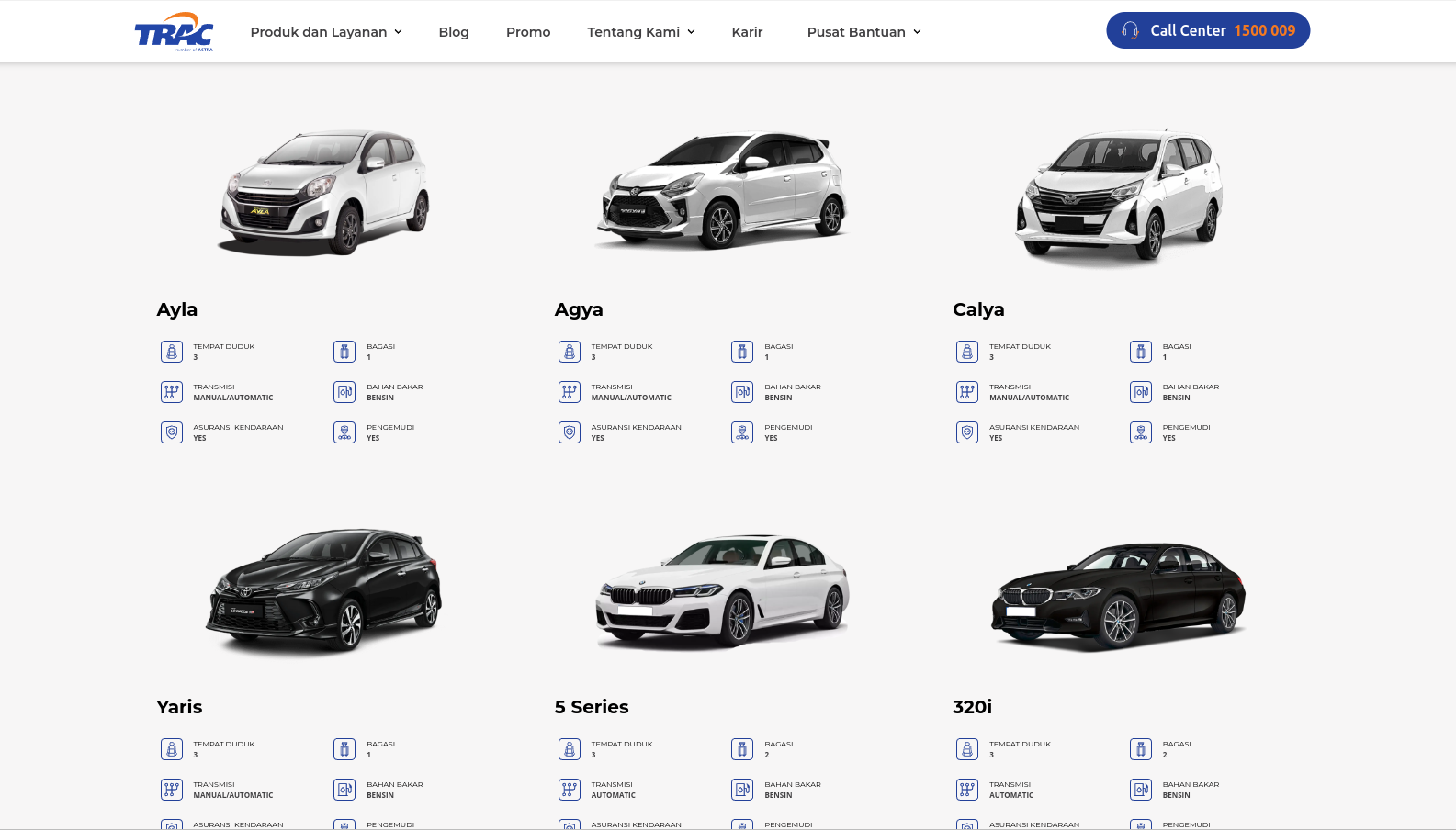Viewport: 1456px width, 830px height.
Task: Click Agya's Asuransi Kendaraan shield icon
Action: [570, 432]
